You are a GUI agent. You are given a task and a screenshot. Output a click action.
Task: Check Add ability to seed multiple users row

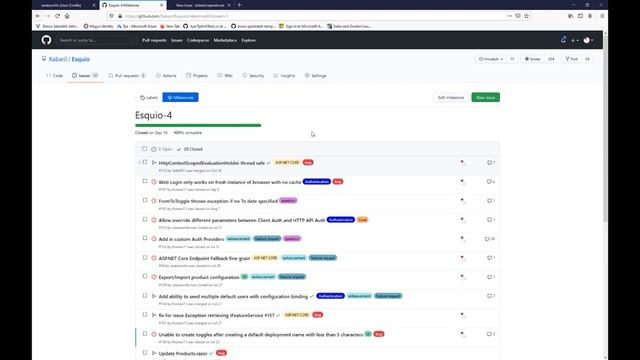[x=144, y=296]
